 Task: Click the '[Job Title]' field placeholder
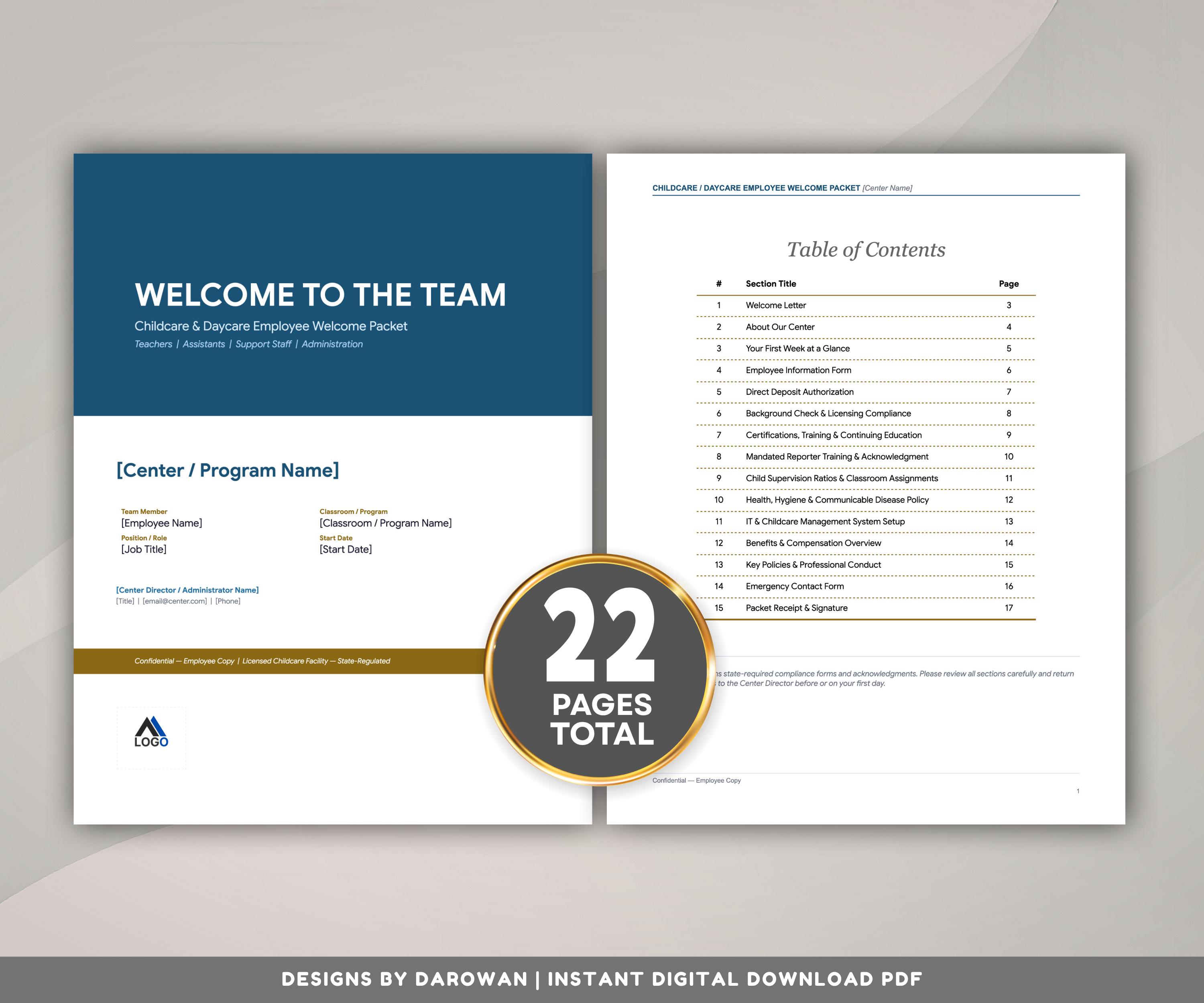[x=144, y=549]
